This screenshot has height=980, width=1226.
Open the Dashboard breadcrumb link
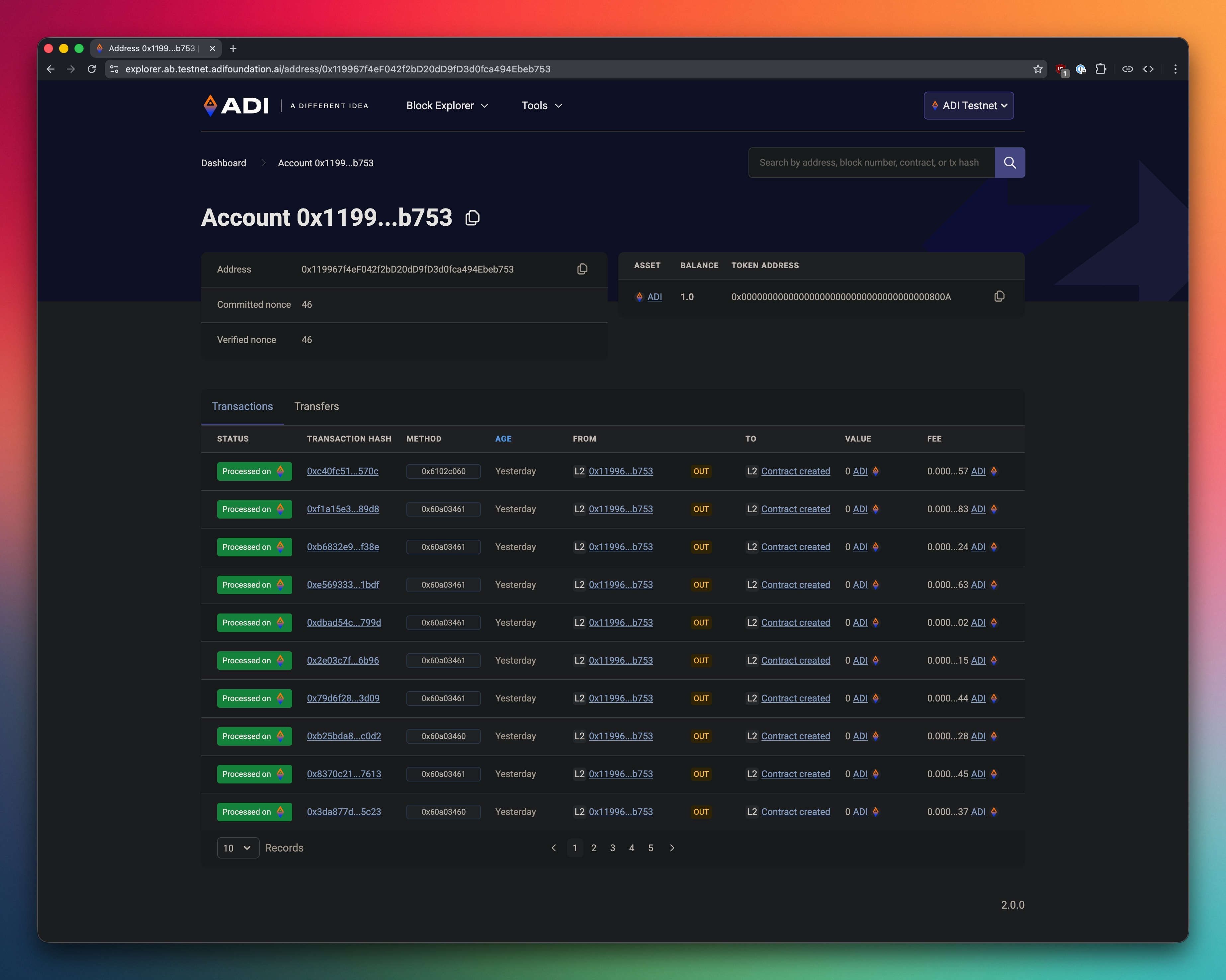tap(223, 163)
